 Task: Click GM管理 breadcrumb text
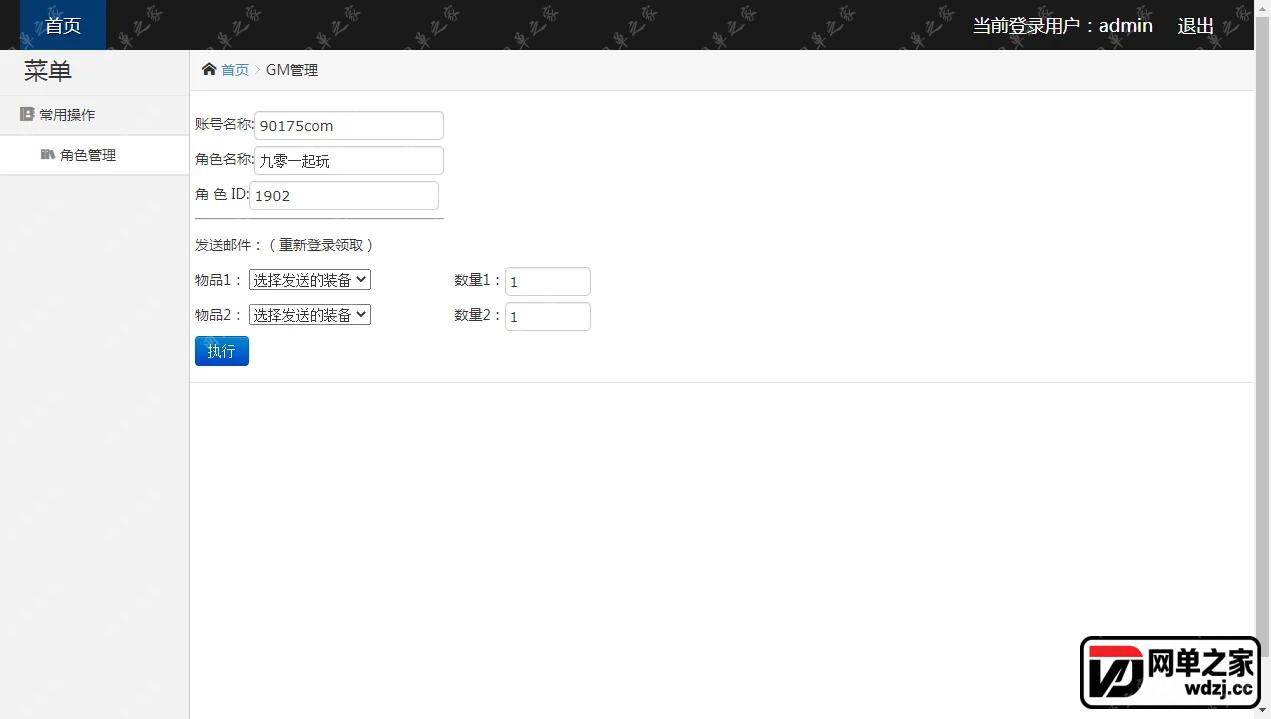pyautogui.click(x=292, y=70)
